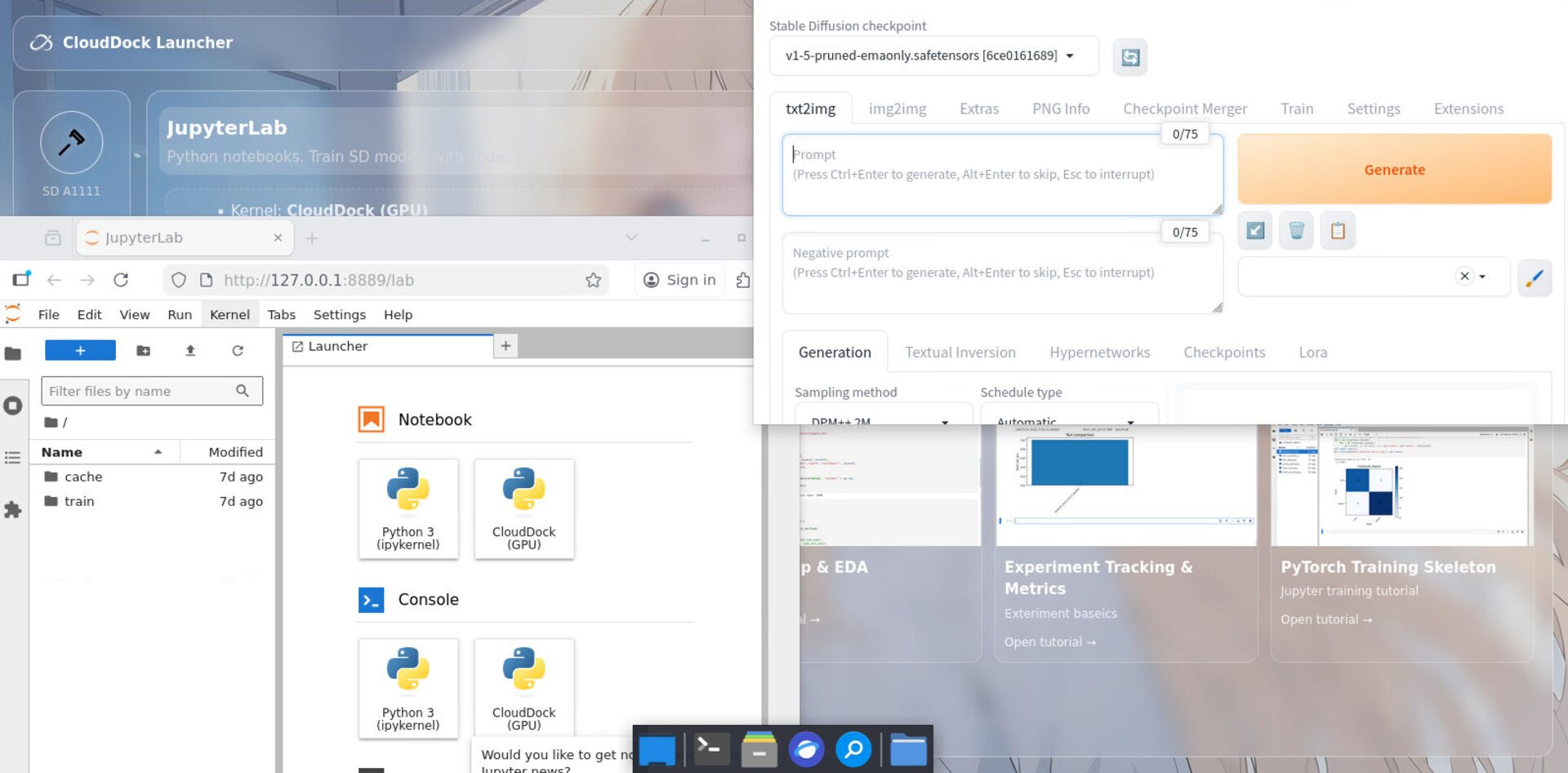Refresh the checkpoint list icon

click(1129, 56)
